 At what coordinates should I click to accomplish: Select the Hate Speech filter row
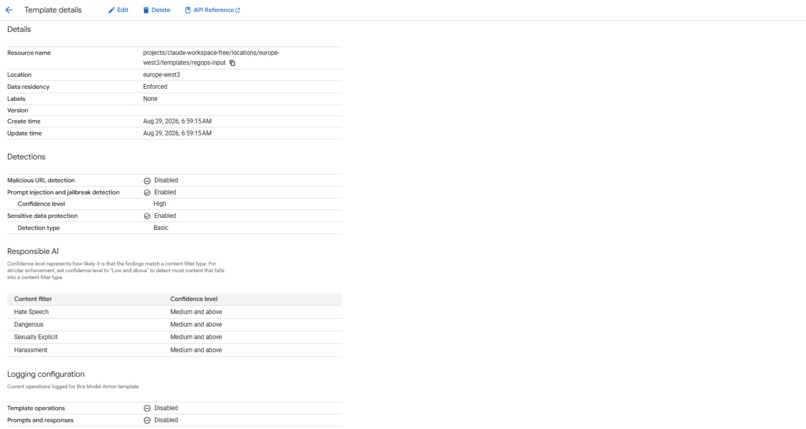(174, 312)
